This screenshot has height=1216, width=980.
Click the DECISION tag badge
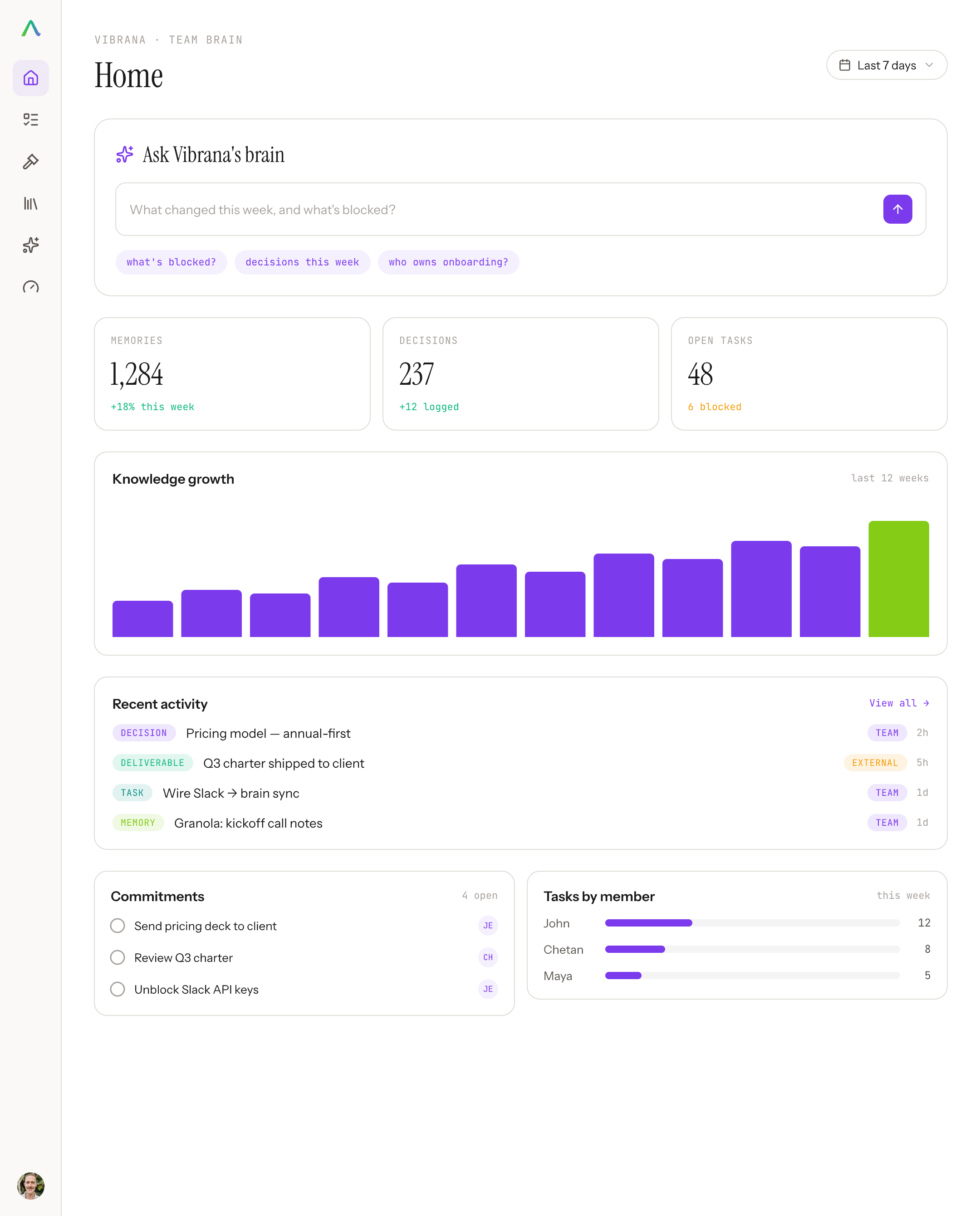144,733
